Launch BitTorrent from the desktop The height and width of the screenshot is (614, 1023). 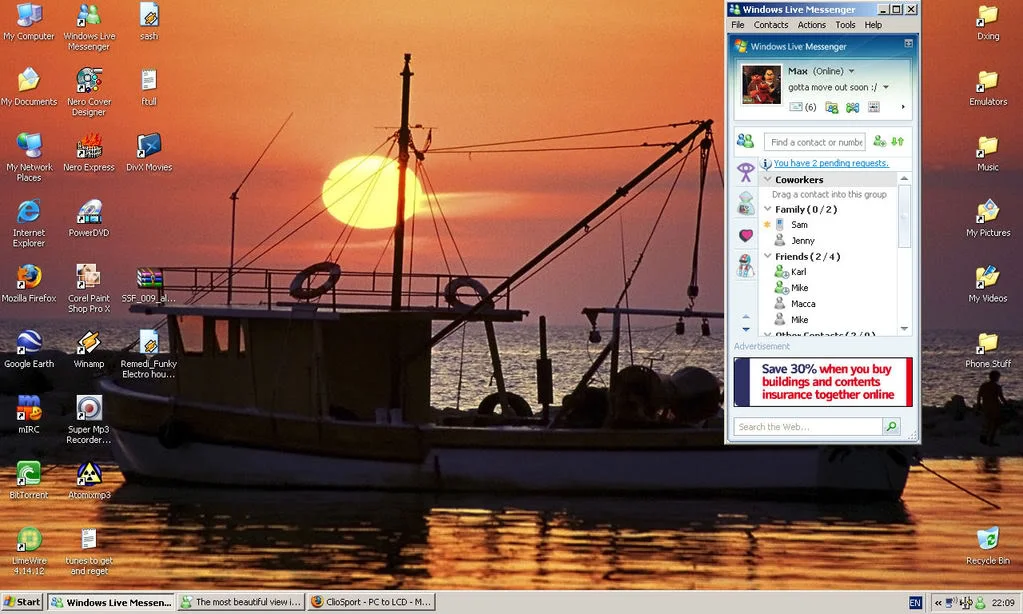pyautogui.click(x=29, y=480)
